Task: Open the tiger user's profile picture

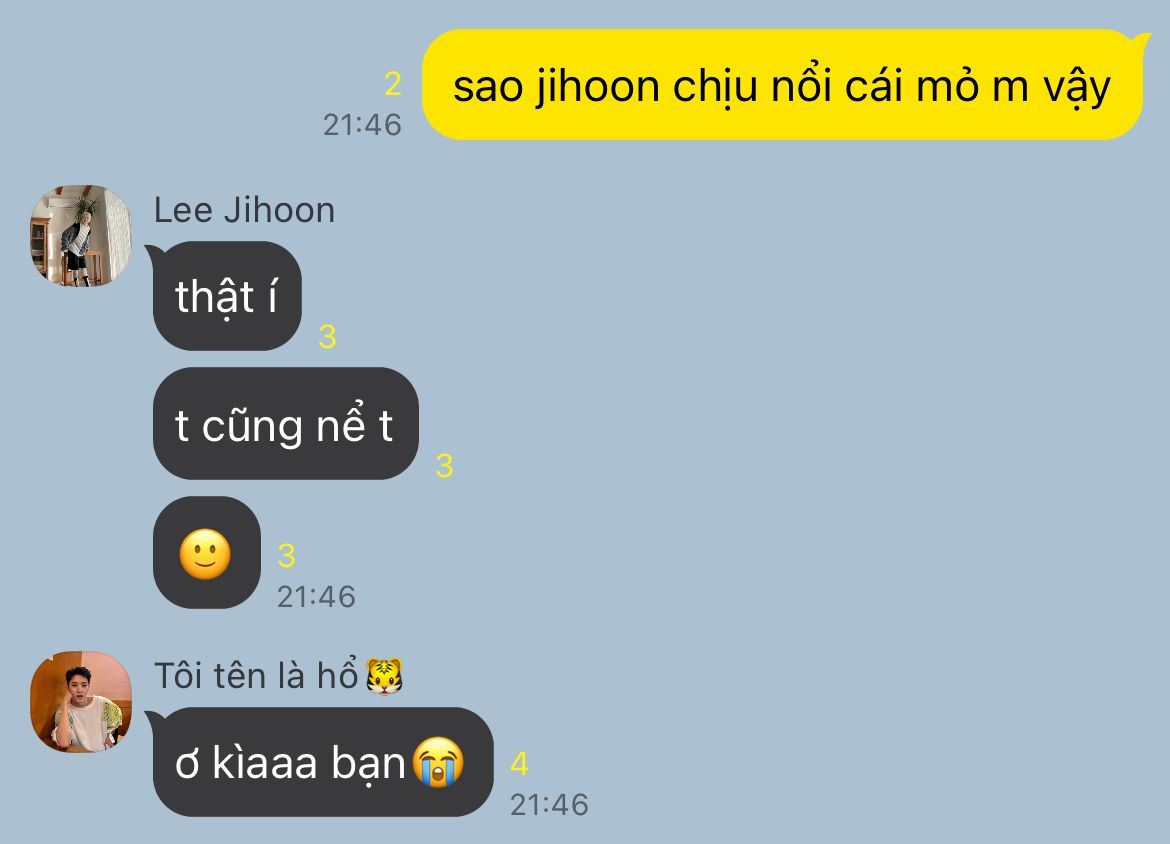Action: 81,701
